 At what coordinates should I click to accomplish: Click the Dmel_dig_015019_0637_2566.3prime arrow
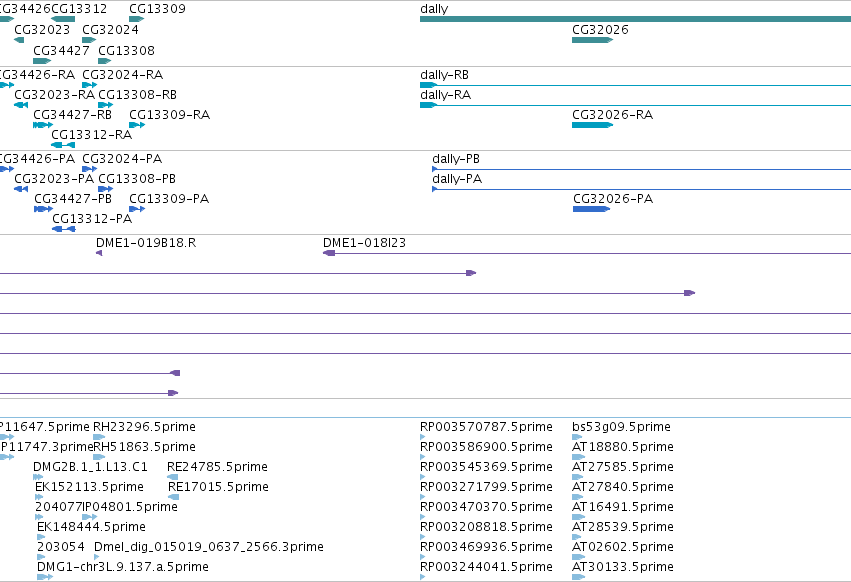pyautogui.click(x=97, y=557)
